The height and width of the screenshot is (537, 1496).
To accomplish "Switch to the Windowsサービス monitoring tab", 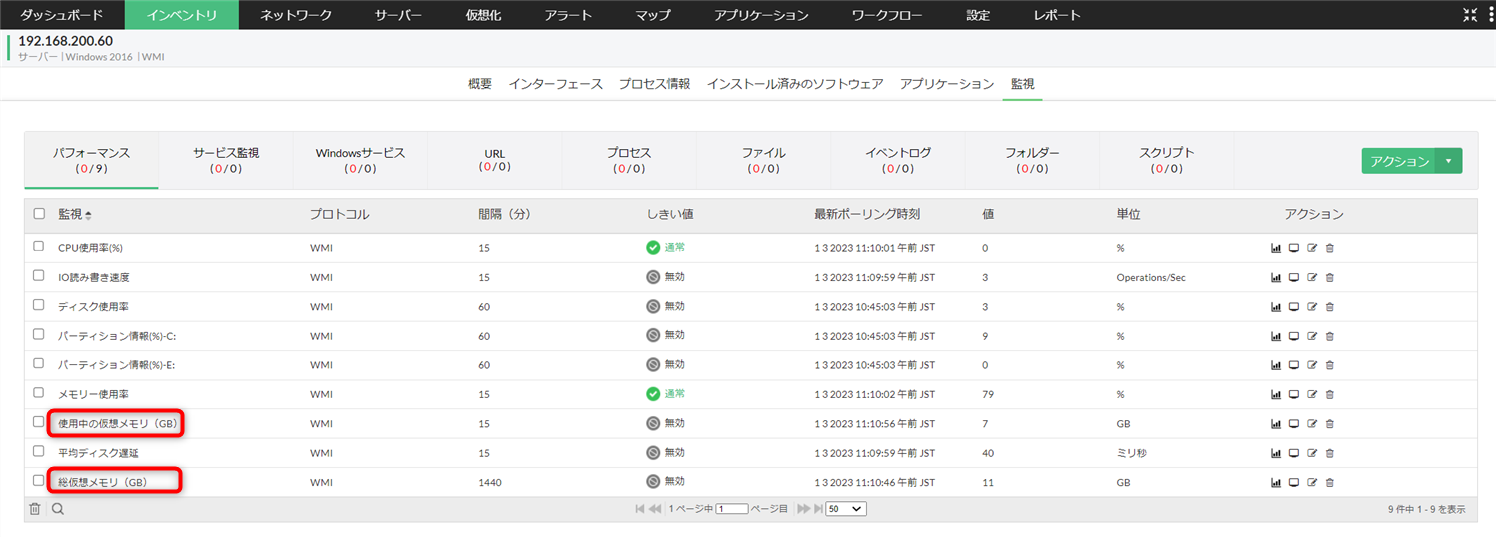I will [360, 160].
